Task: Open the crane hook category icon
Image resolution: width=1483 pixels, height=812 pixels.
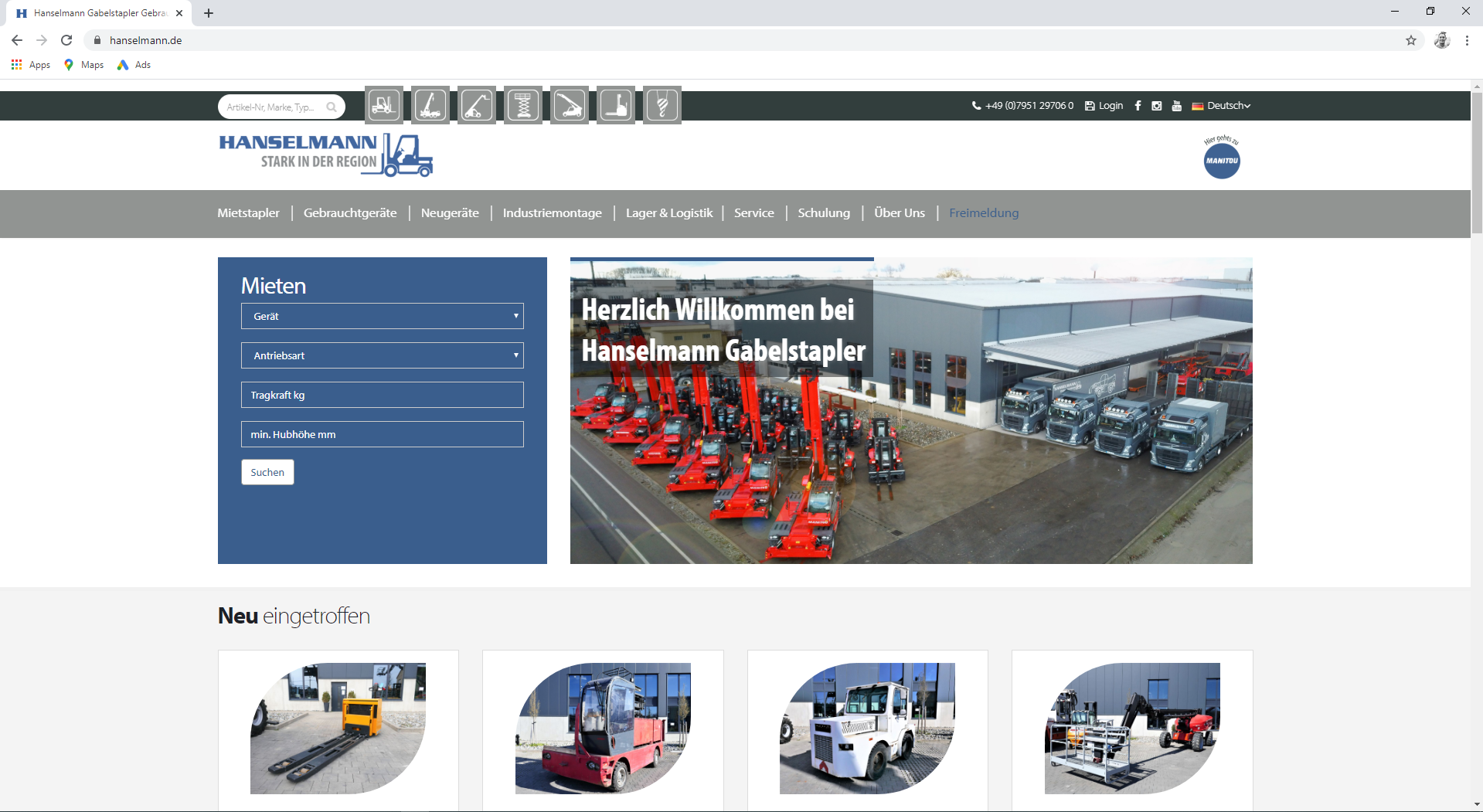Action: (662, 105)
